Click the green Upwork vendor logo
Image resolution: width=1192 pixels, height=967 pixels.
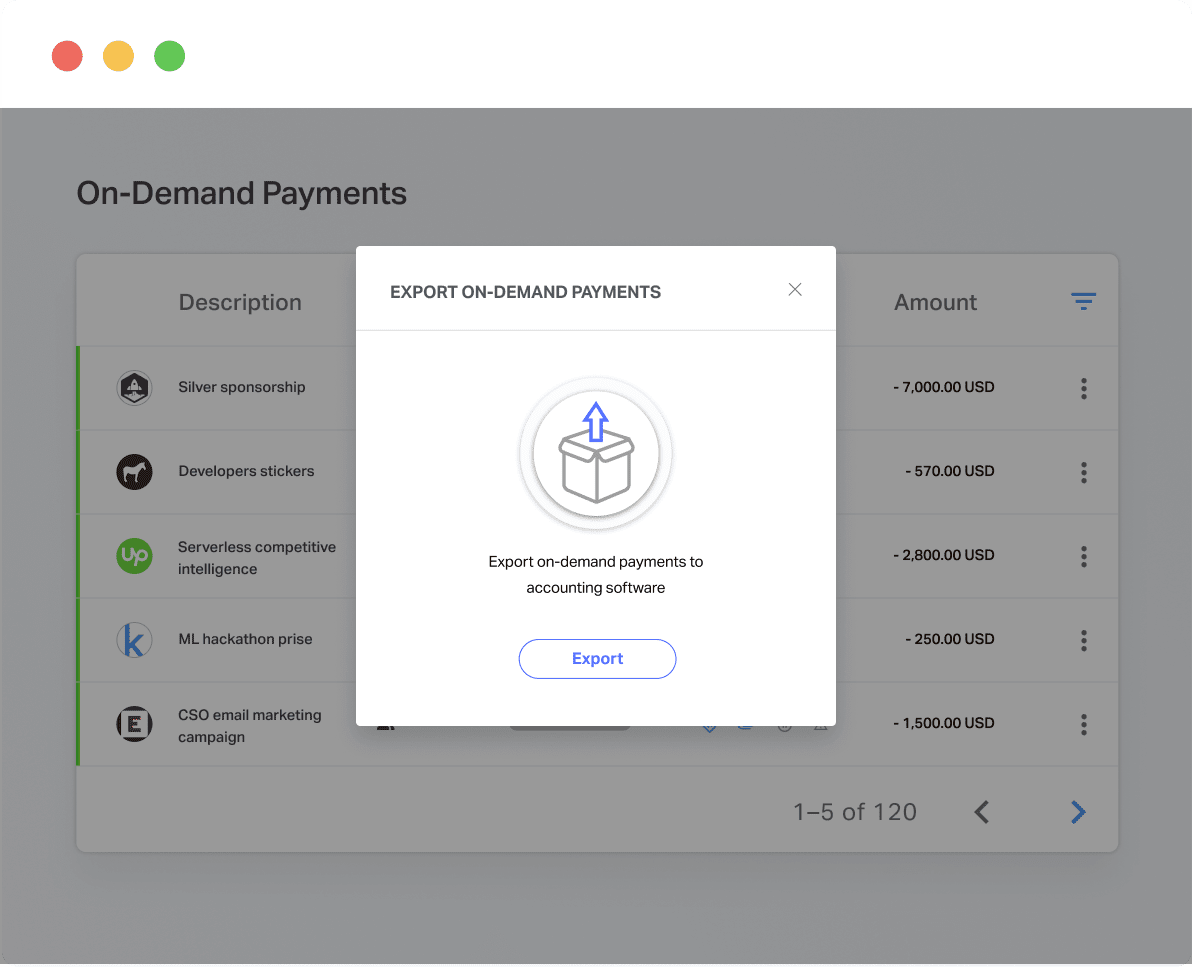tap(134, 556)
